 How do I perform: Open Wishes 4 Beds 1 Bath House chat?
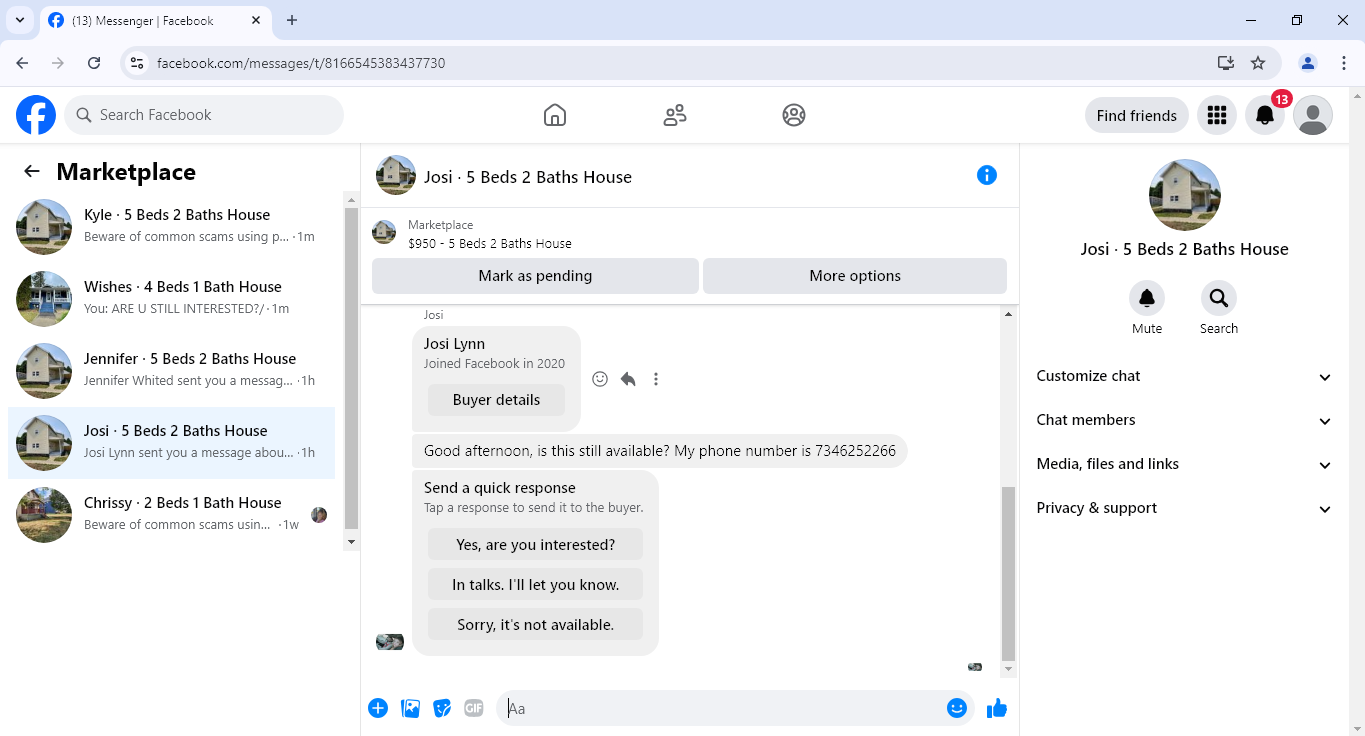[x=172, y=299]
